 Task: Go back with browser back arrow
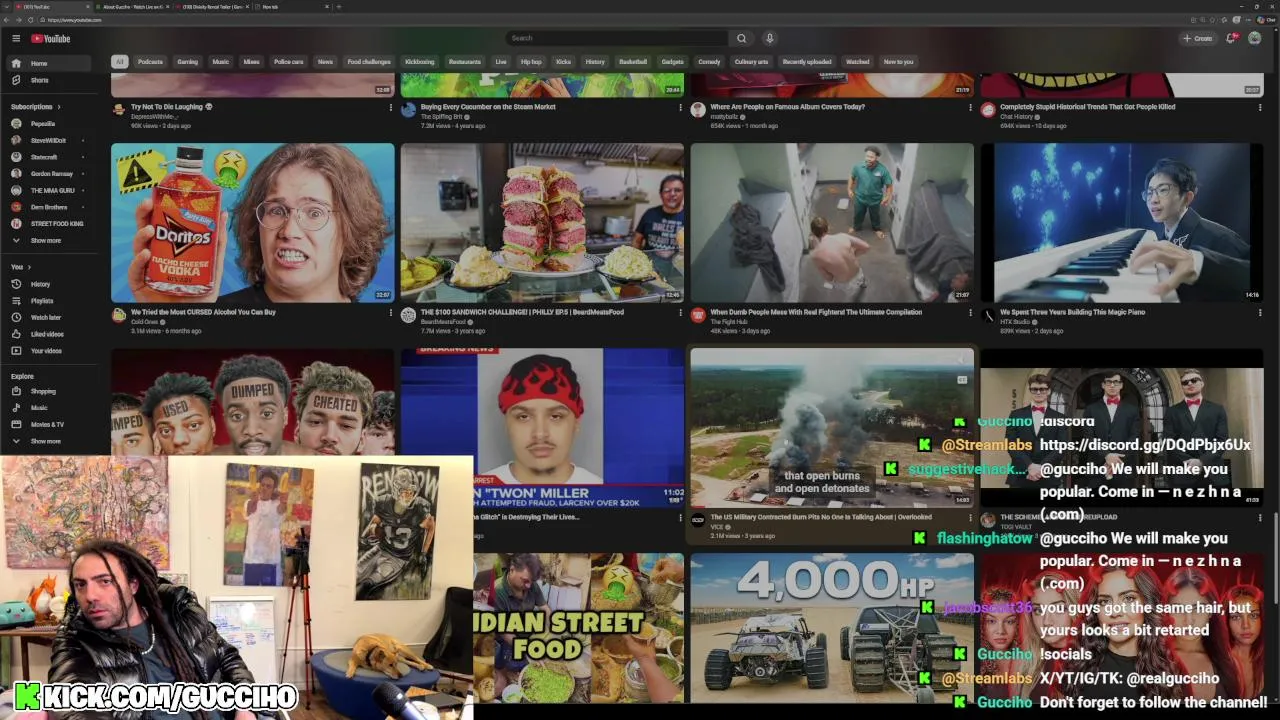pyautogui.click(x=7, y=20)
